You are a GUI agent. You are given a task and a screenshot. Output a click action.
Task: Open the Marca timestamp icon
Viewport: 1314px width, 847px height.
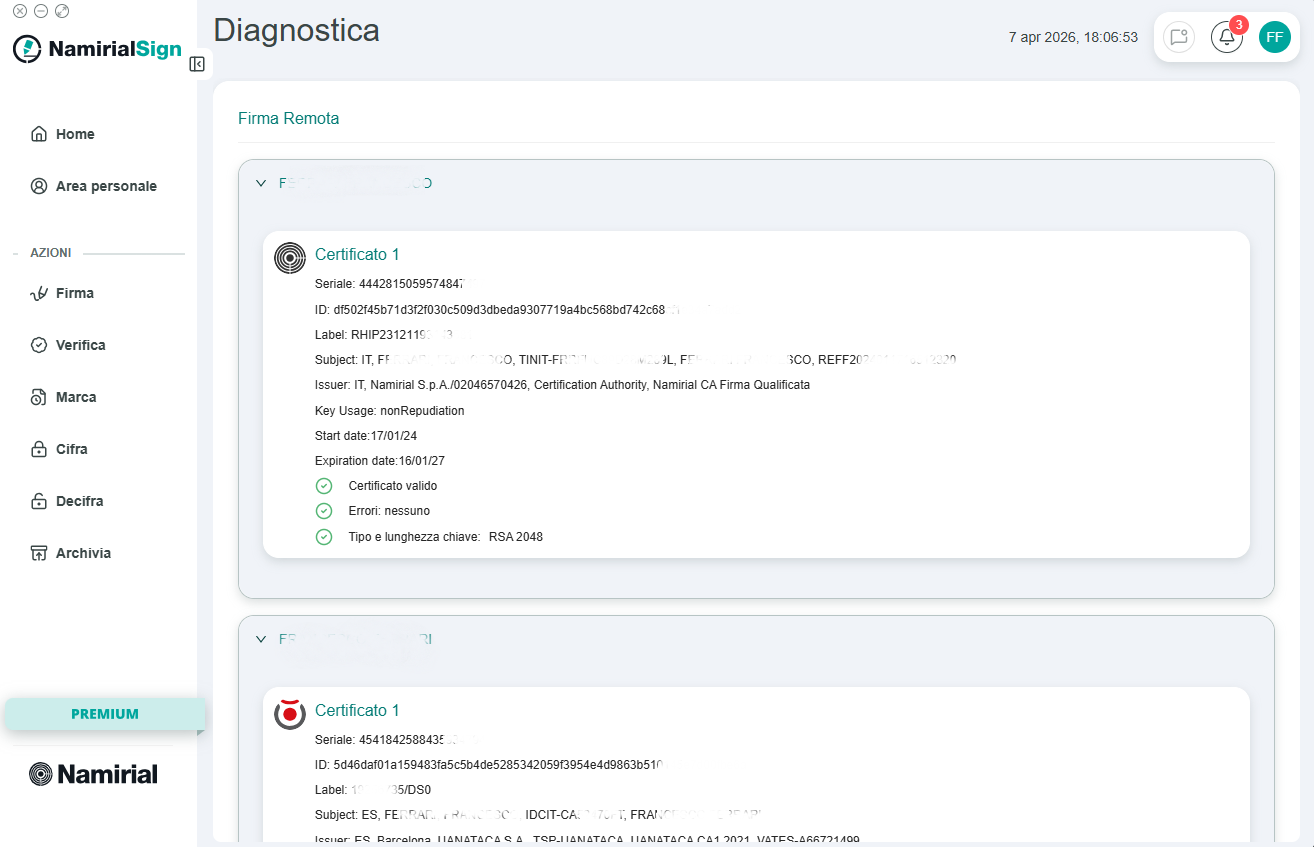coord(39,397)
